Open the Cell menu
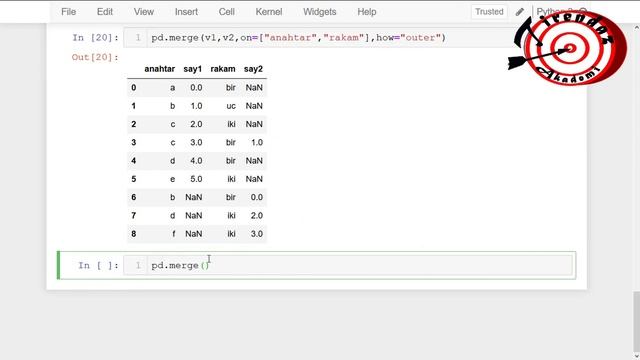Image resolution: width=640 pixels, height=360 pixels. 227,12
